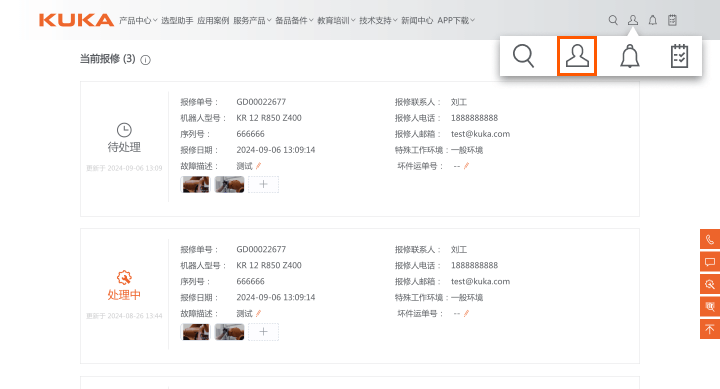Click the 处理中 status label
The image size is (720, 389).
[124, 294]
